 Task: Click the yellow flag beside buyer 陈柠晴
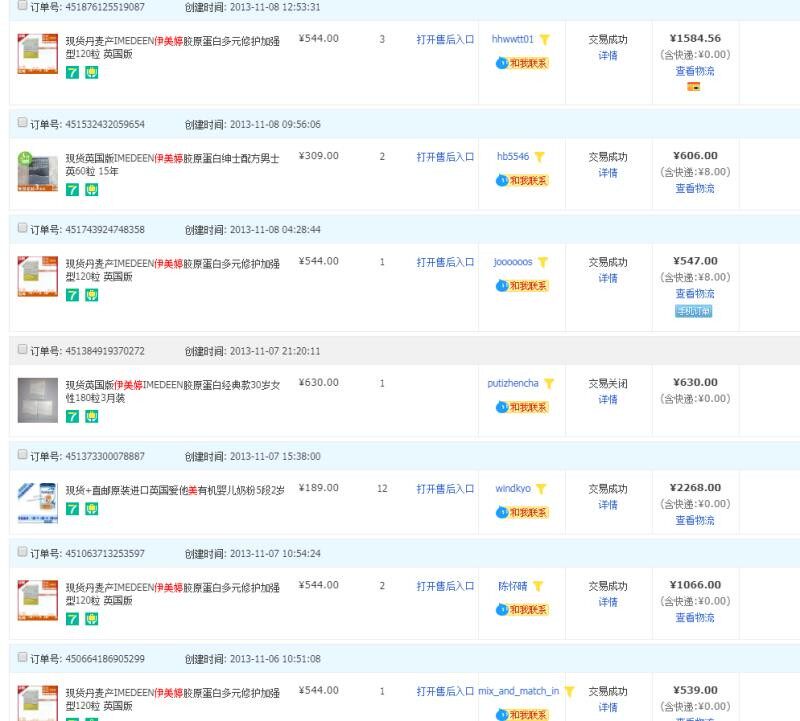pyautogui.click(x=538, y=587)
